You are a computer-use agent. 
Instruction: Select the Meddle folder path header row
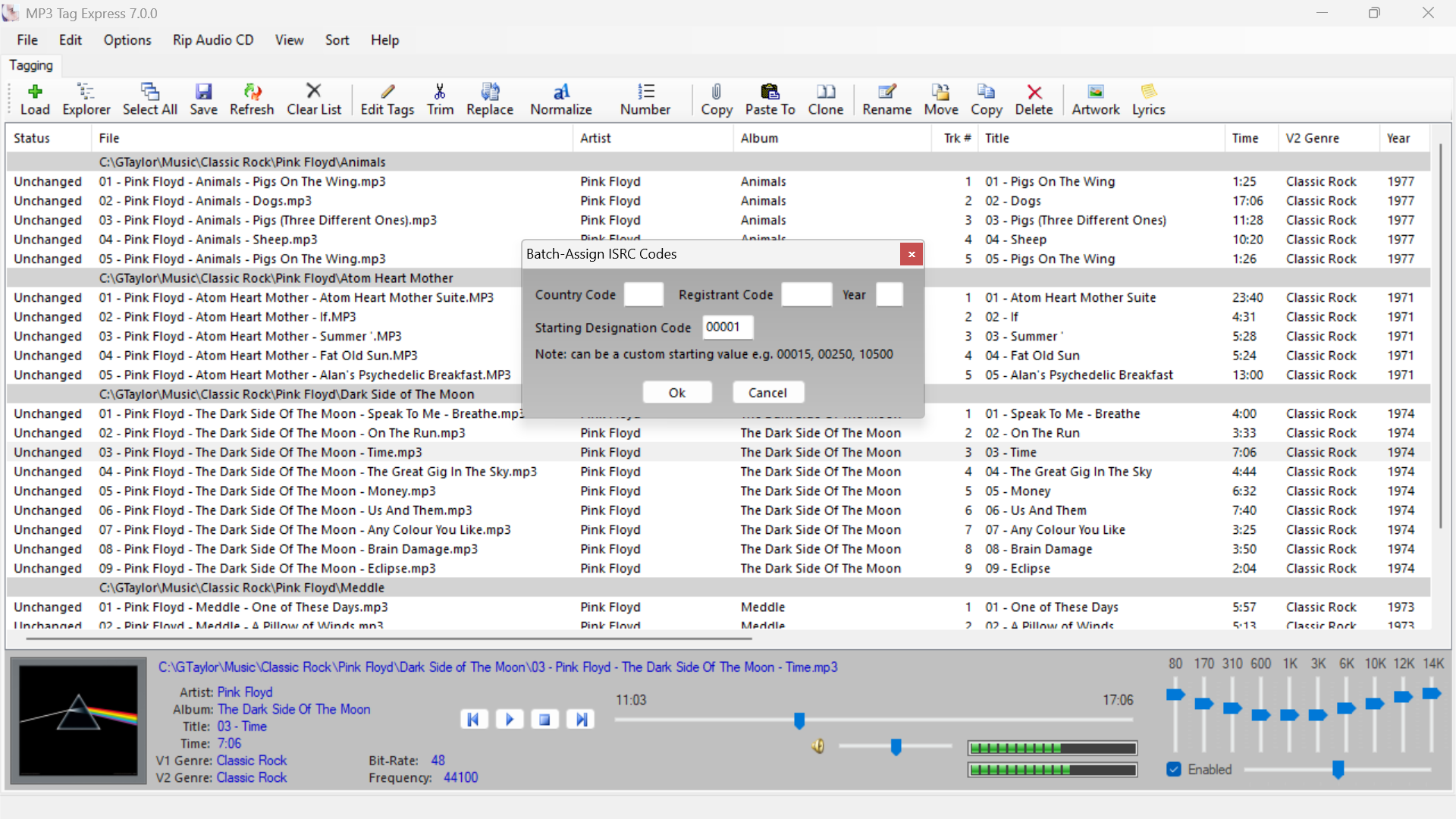[x=718, y=588]
